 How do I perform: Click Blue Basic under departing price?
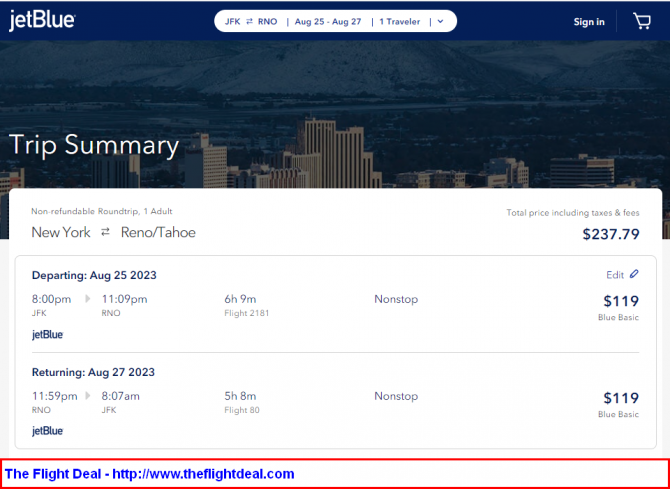[x=618, y=318]
